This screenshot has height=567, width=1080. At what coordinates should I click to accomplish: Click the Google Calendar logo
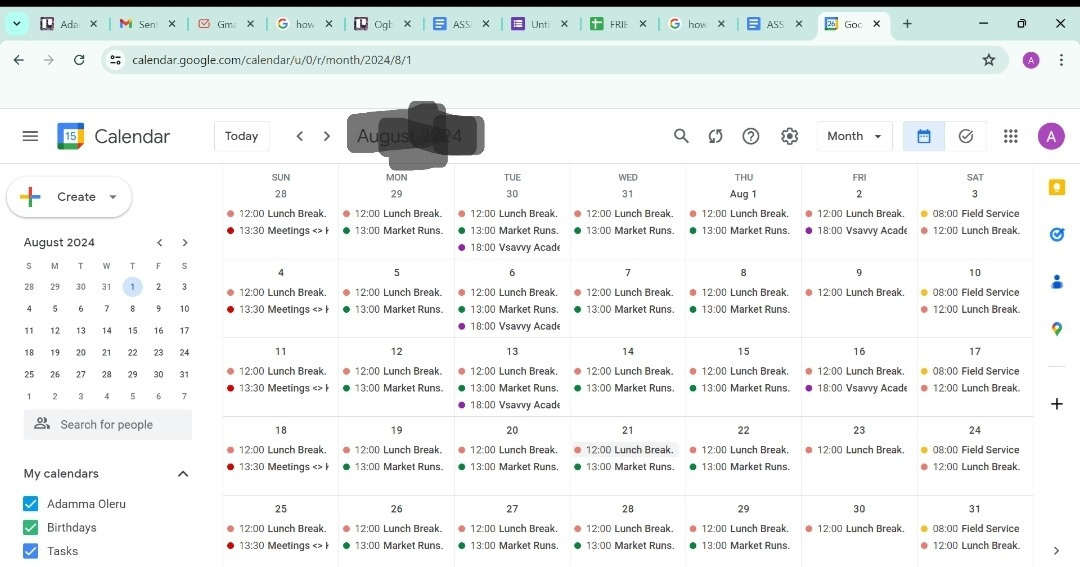coord(70,136)
